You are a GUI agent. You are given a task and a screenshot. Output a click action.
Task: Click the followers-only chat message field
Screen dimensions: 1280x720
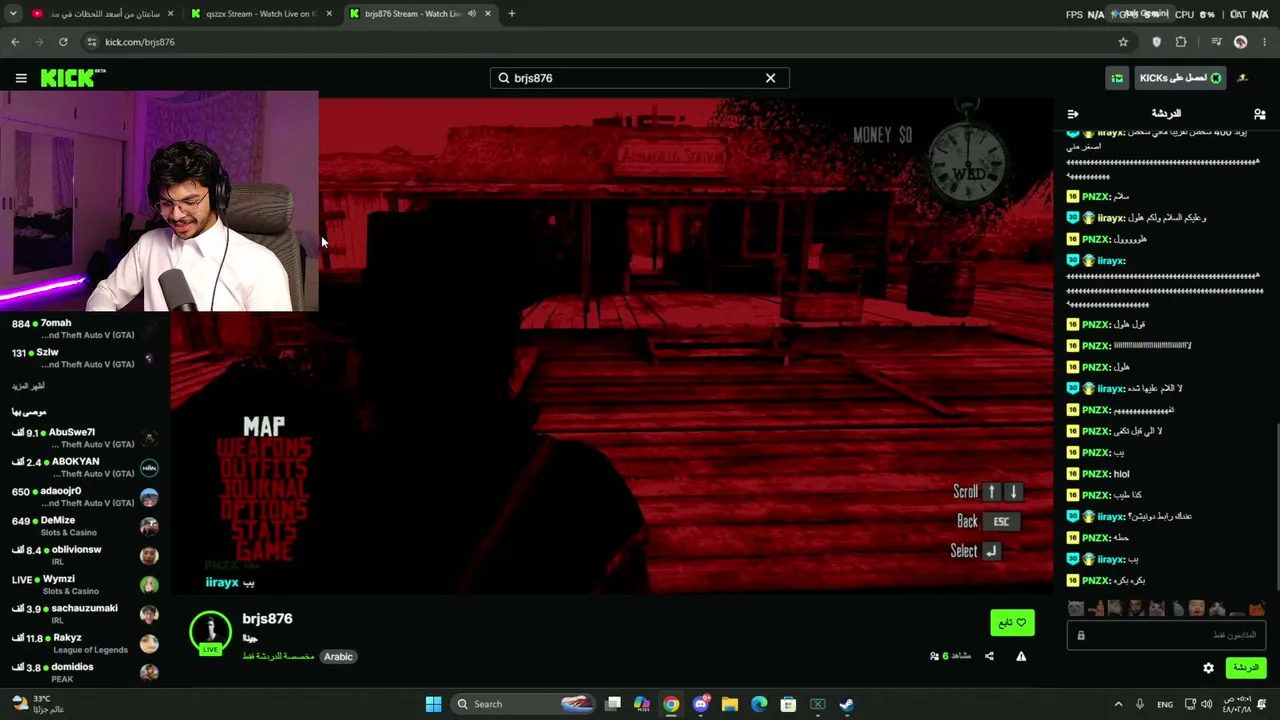tap(1166, 635)
